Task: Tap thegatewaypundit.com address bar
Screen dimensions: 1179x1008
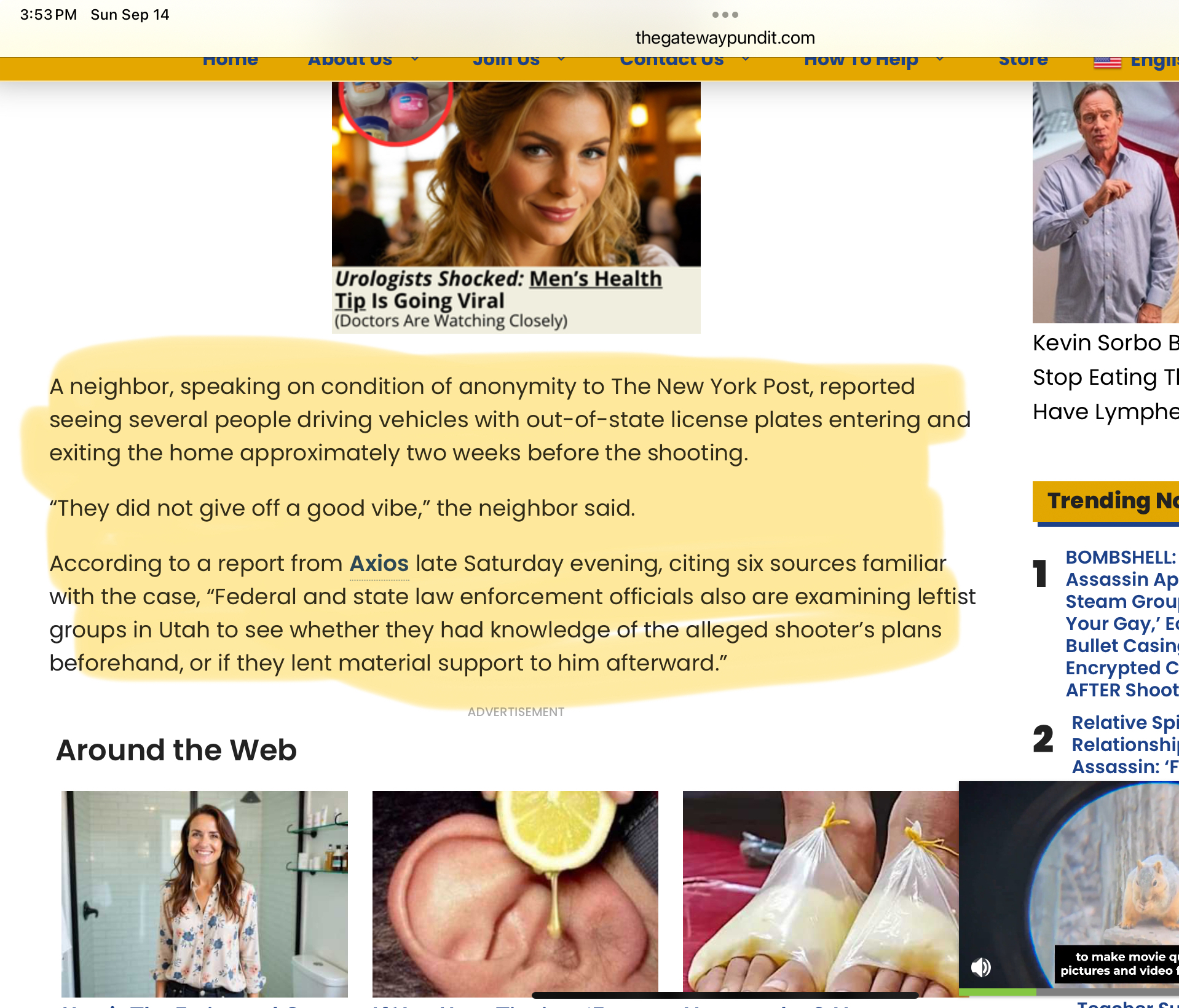Action: pos(725,38)
